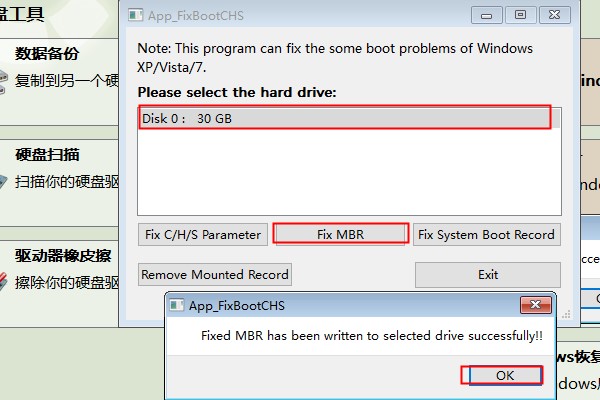Click 复制到另一个硬 link in background window
600x400 pixels.
[67, 80]
